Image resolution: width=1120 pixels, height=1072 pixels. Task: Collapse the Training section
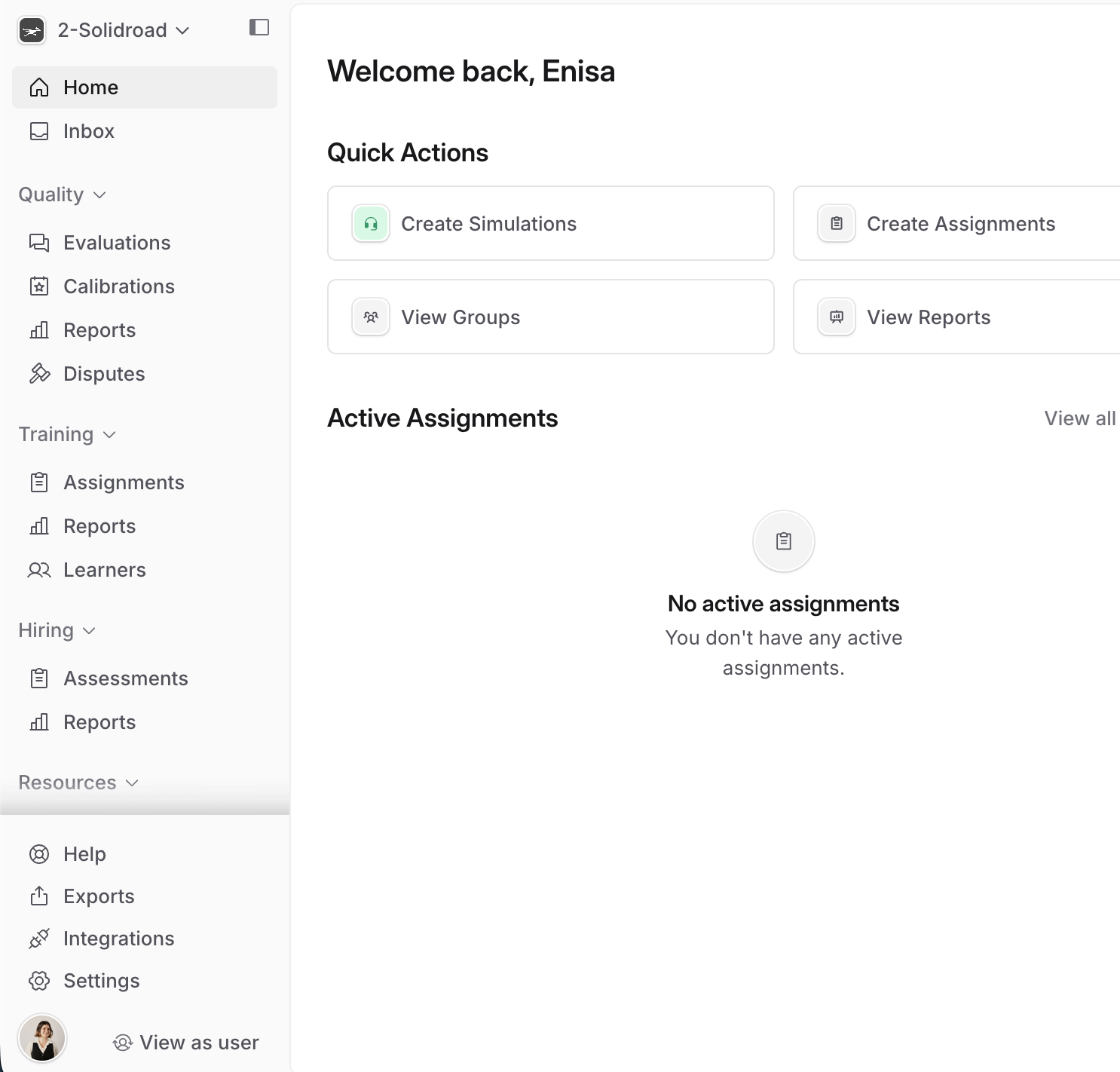[x=67, y=434]
